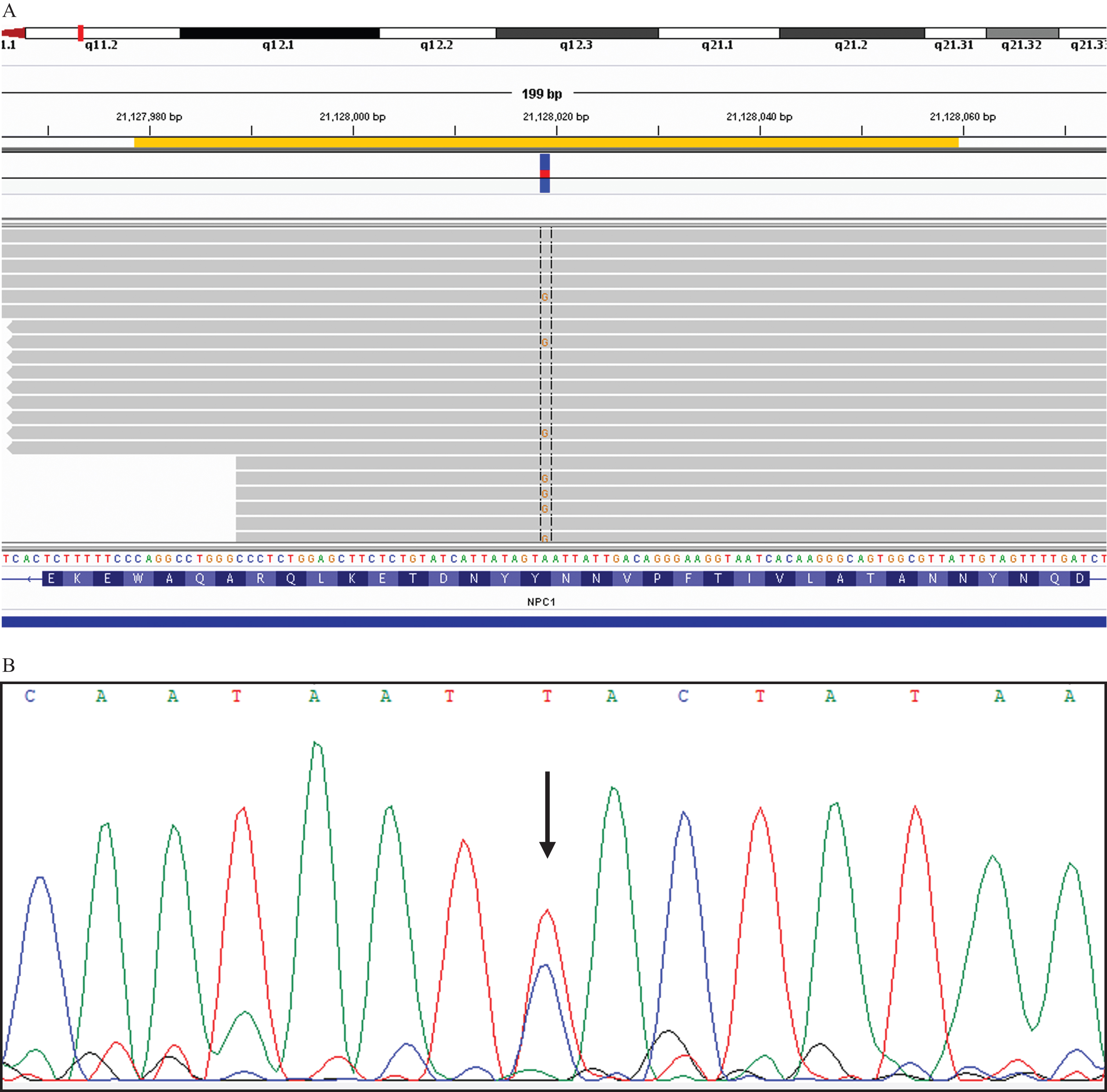The height and width of the screenshot is (1092, 1107).
Task: Click the dark blue bar under the NPC1 label
Action: tap(553, 622)
